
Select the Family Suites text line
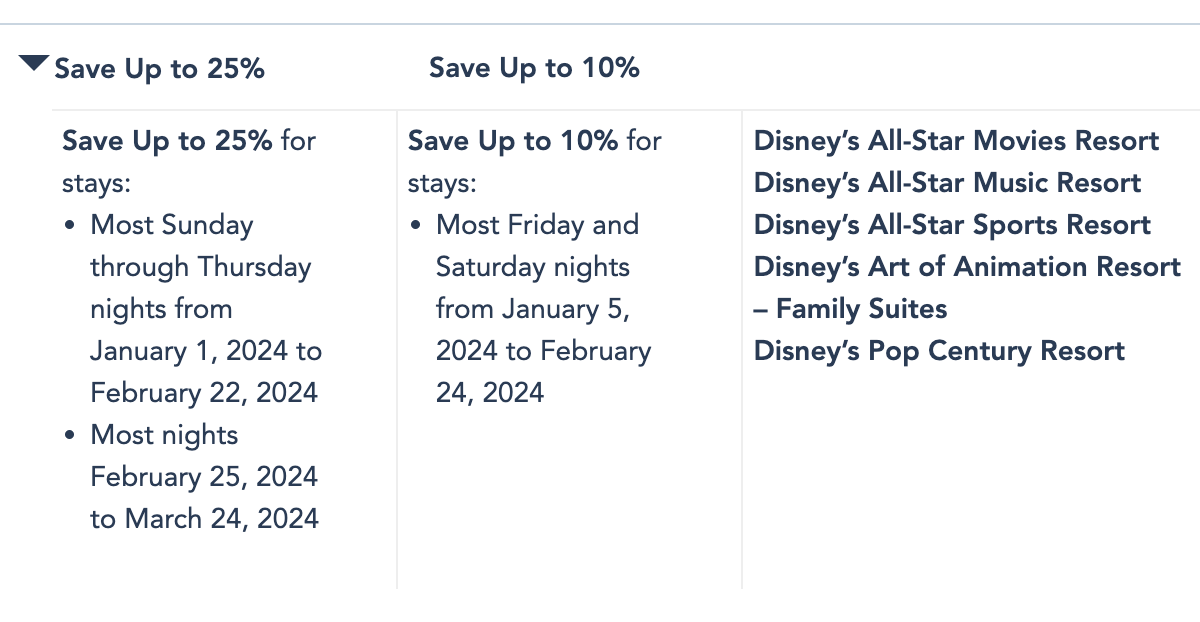pyautogui.click(x=850, y=309)
